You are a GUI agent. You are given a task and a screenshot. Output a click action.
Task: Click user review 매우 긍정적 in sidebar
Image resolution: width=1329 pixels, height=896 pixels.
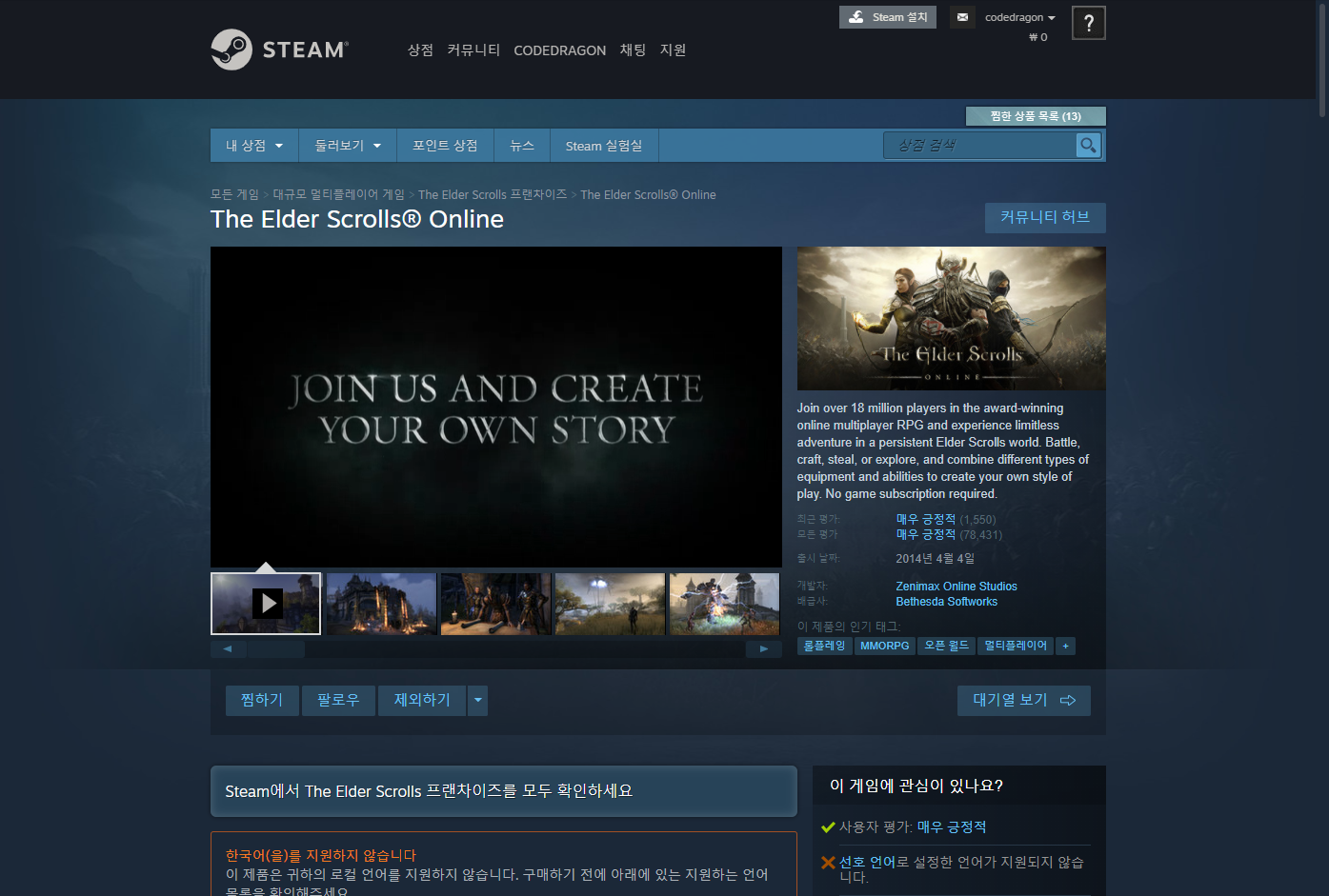(x=952, y=826)
